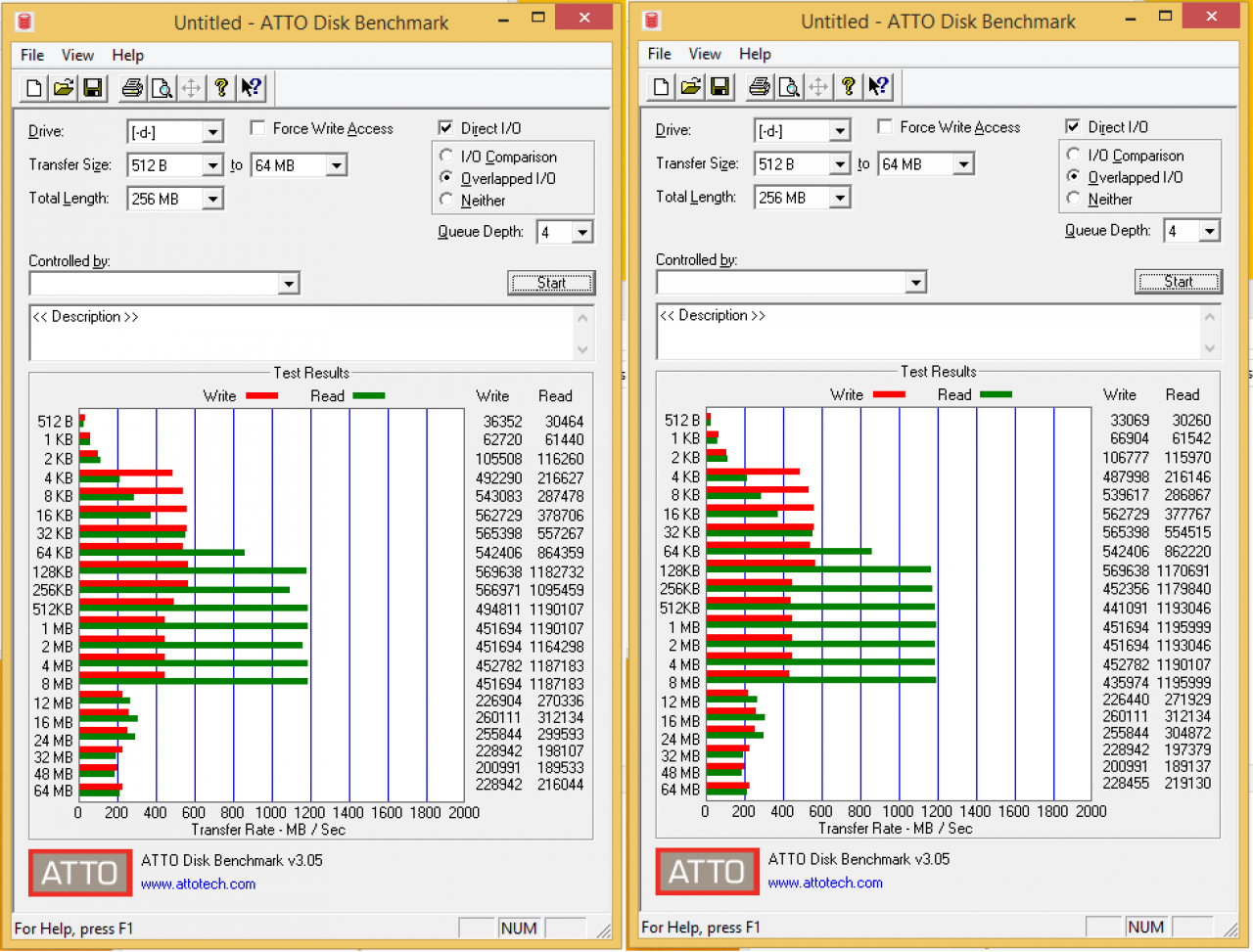Click Open folder icon in right window
This screenshot has width=1253, height=952.
(691, 87)
